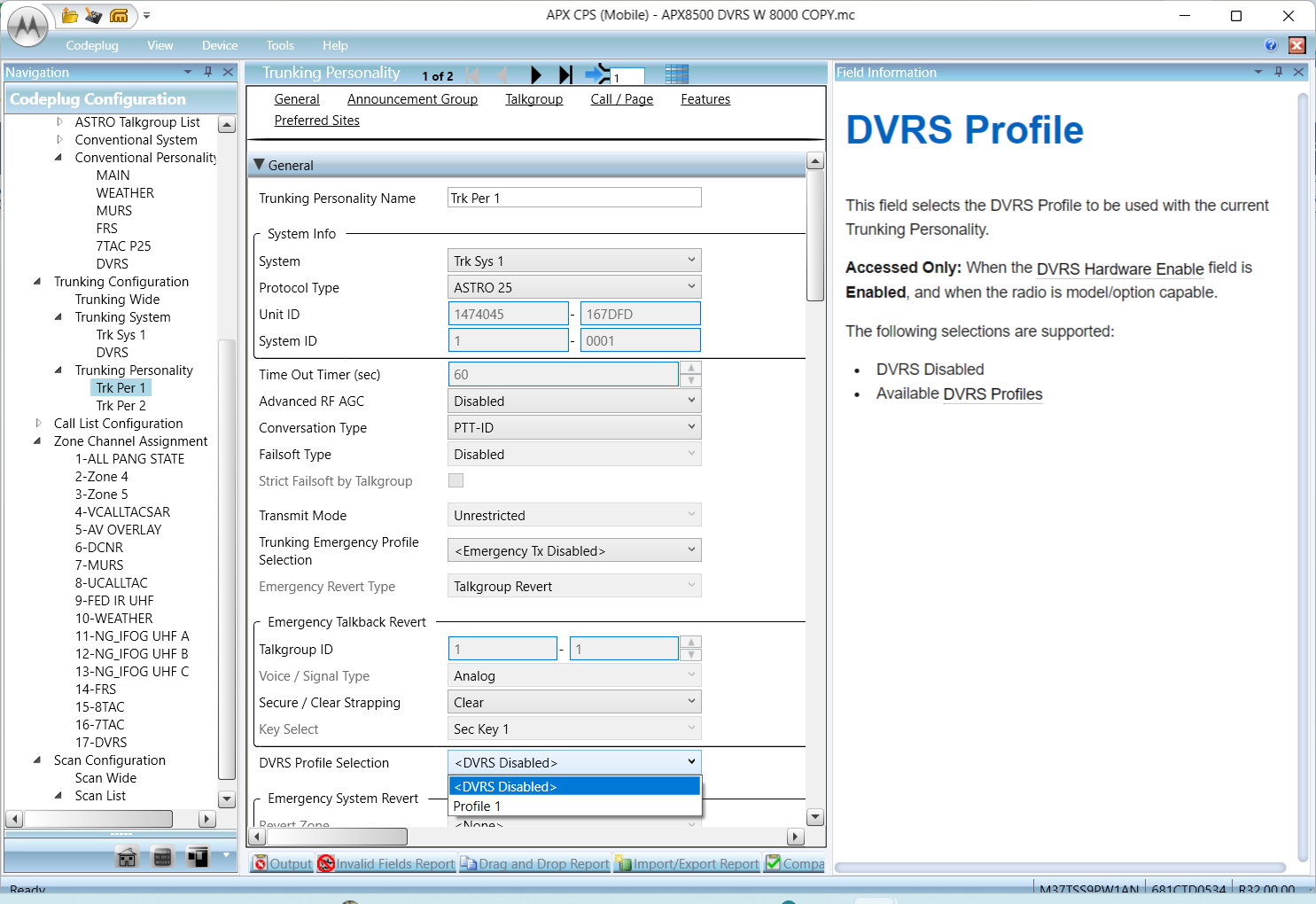Open the Output report tab
This screenshot has width=1316, height=904.
pyautogui.click(x=283, y=863)
